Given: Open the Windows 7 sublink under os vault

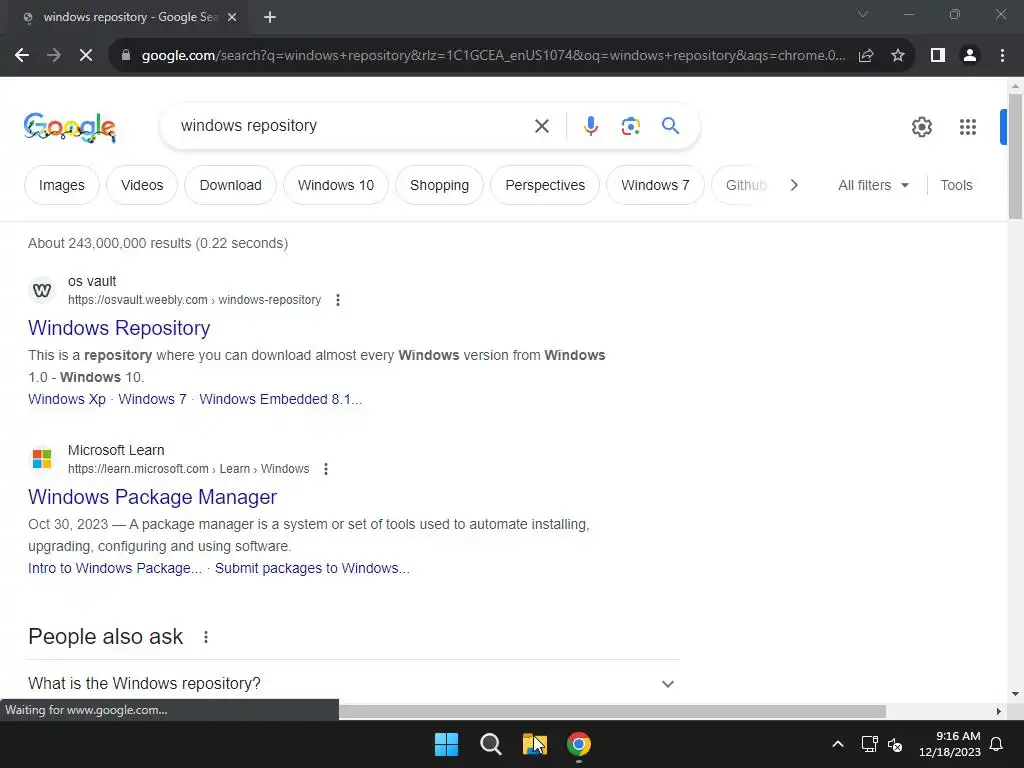Looking at the screenshot, I should coord(152,399).
